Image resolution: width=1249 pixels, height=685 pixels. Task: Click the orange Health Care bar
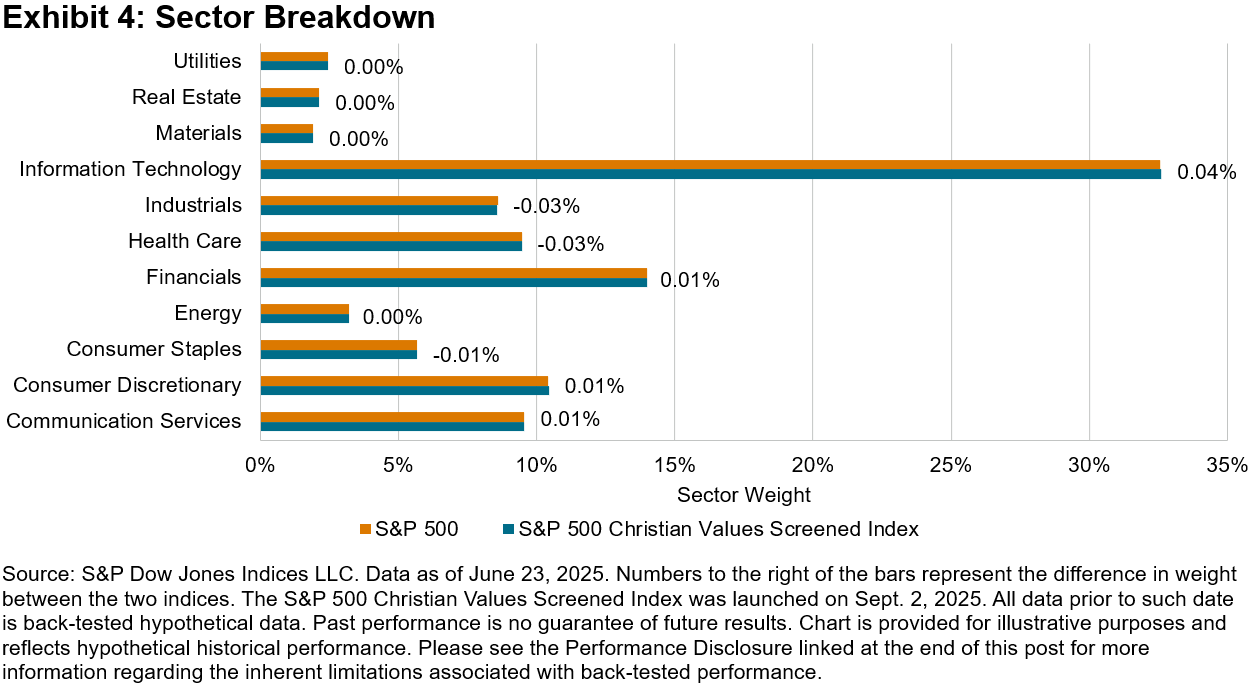pyautogui.click(x=391, y=237)
